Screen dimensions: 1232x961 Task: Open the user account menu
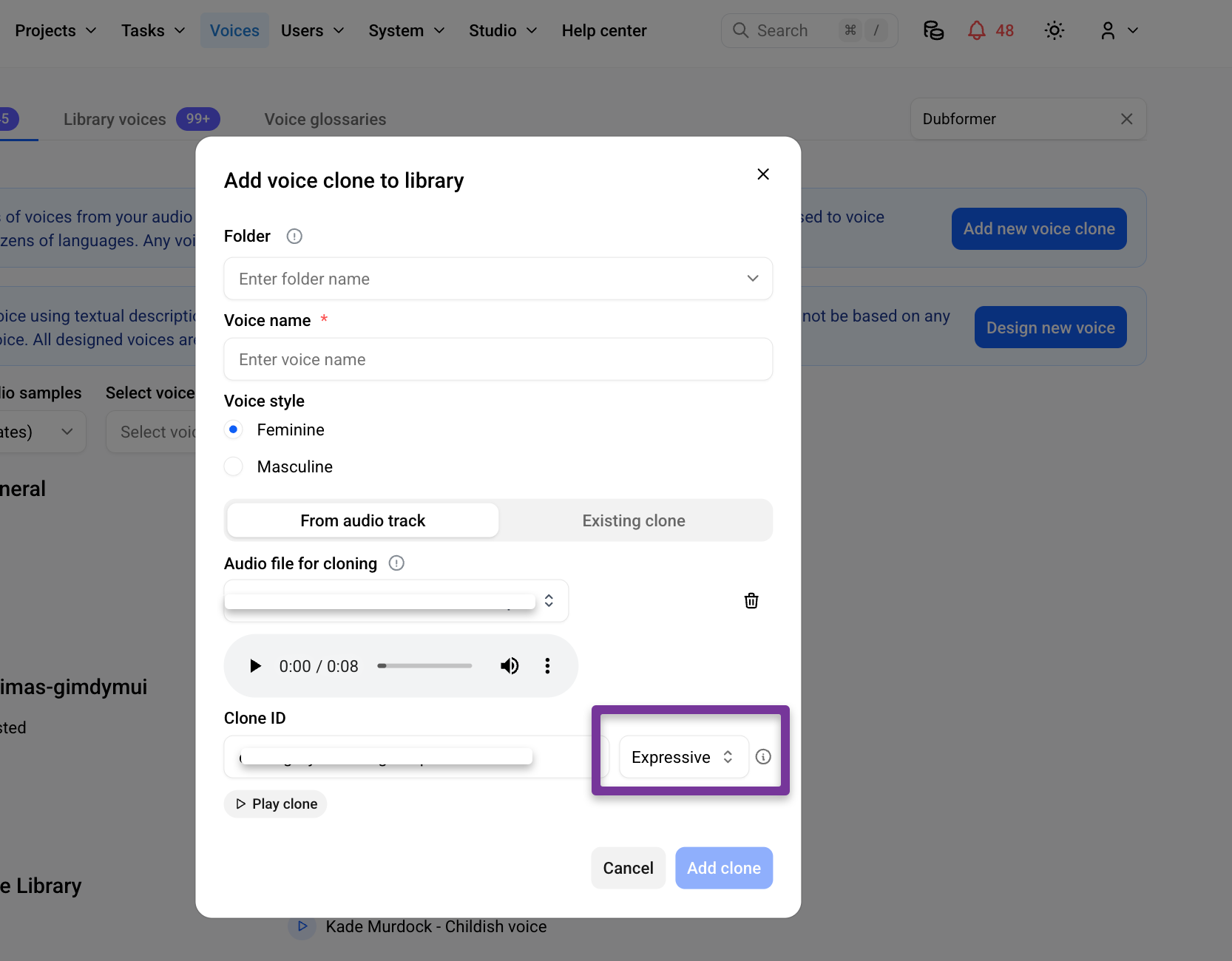click(x=1118, y=30)
